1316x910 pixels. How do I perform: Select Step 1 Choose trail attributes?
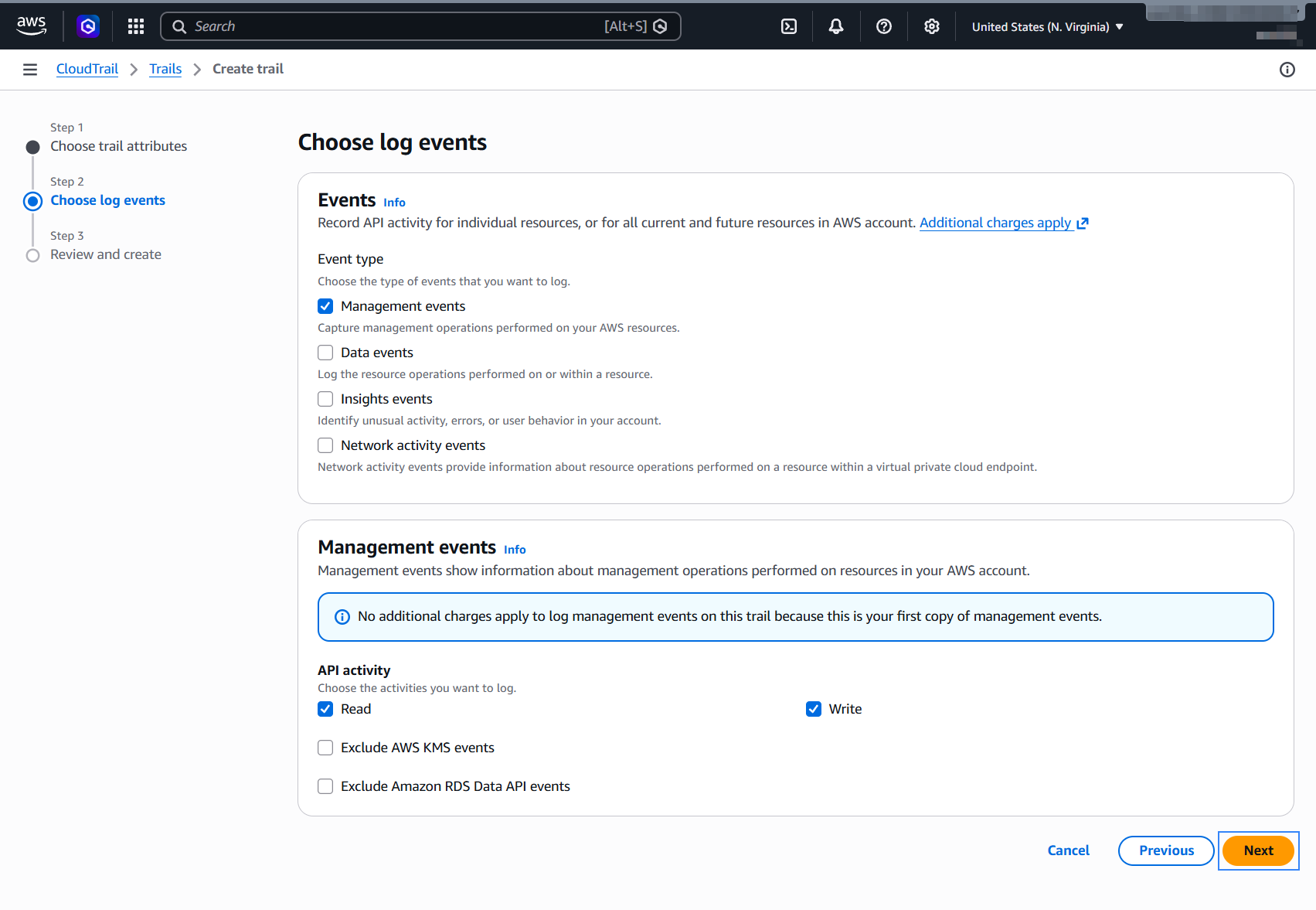(x=118, y=146)
